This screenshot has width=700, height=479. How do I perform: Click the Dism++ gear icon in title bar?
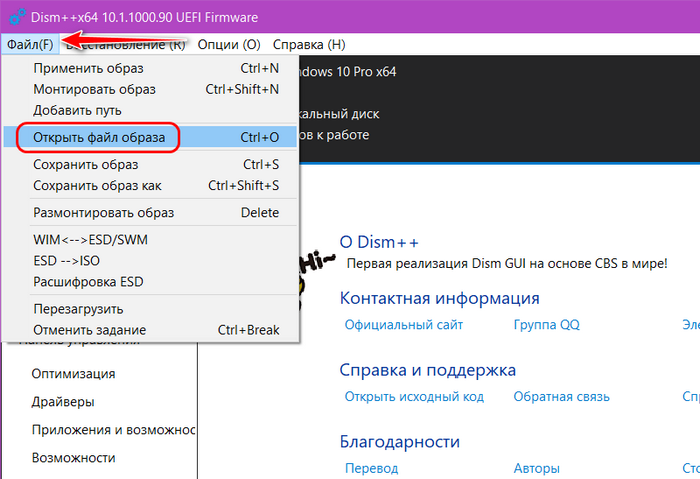pos(17,17)
